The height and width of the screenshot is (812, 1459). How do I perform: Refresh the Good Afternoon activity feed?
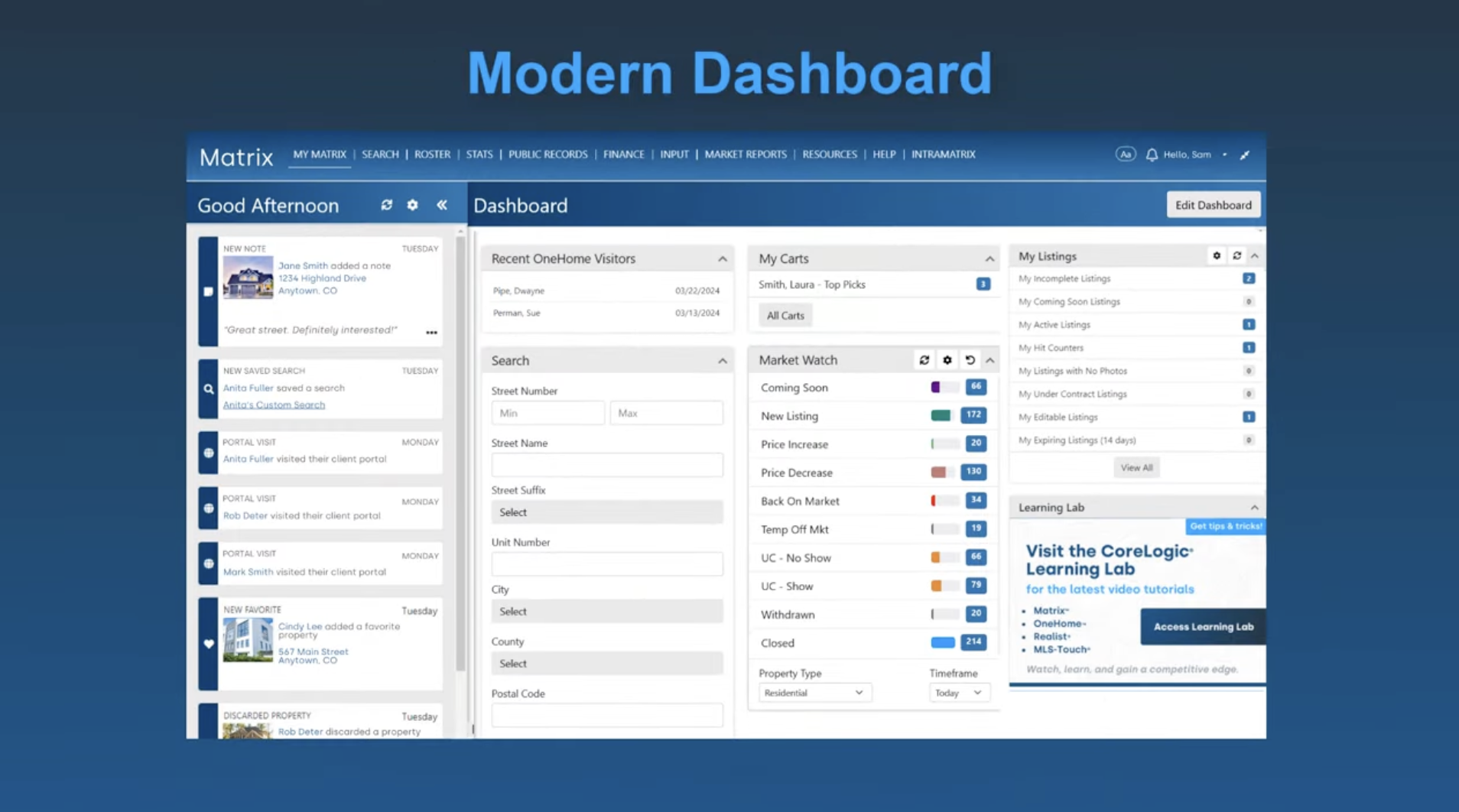(386, 205)
